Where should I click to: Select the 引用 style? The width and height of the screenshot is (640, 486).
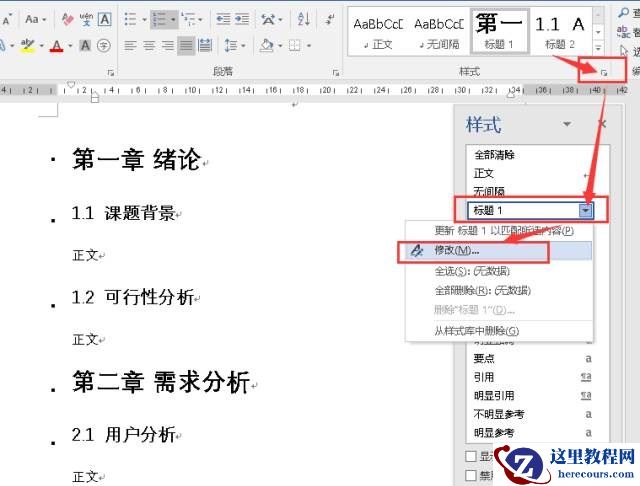[484, 377]
